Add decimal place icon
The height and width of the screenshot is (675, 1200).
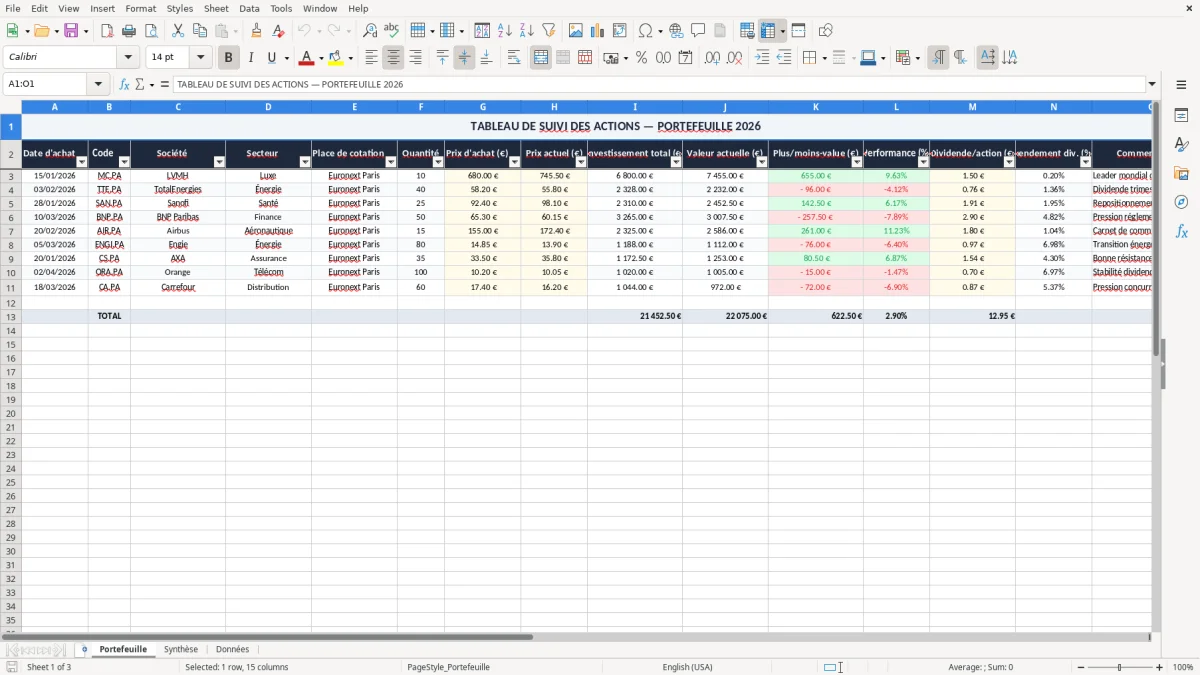click(x=712, y=58)
